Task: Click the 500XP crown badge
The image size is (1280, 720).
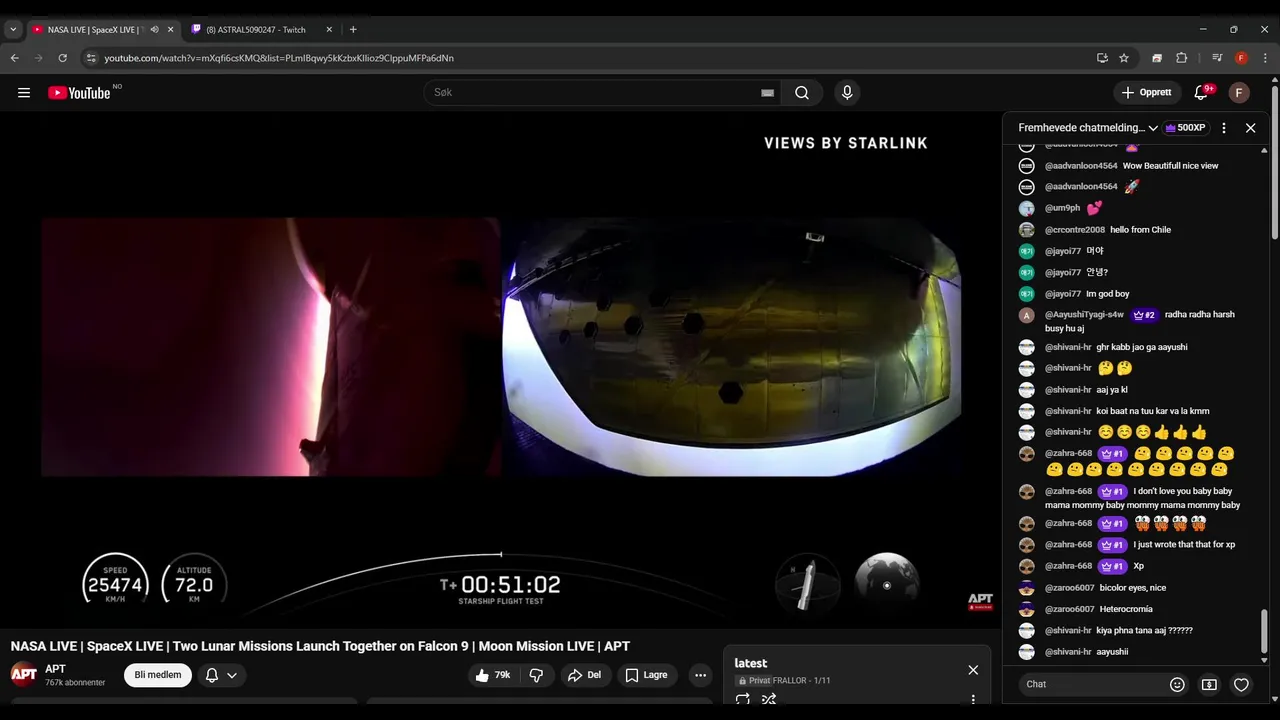Action: 1185,128
